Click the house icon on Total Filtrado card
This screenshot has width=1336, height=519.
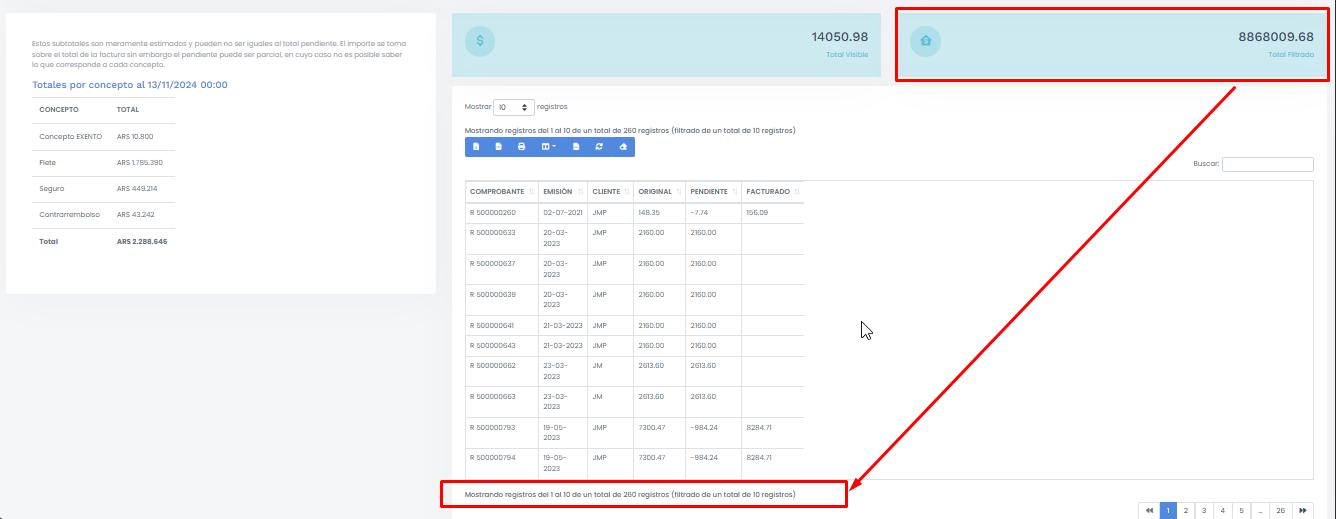pos(926,41)
